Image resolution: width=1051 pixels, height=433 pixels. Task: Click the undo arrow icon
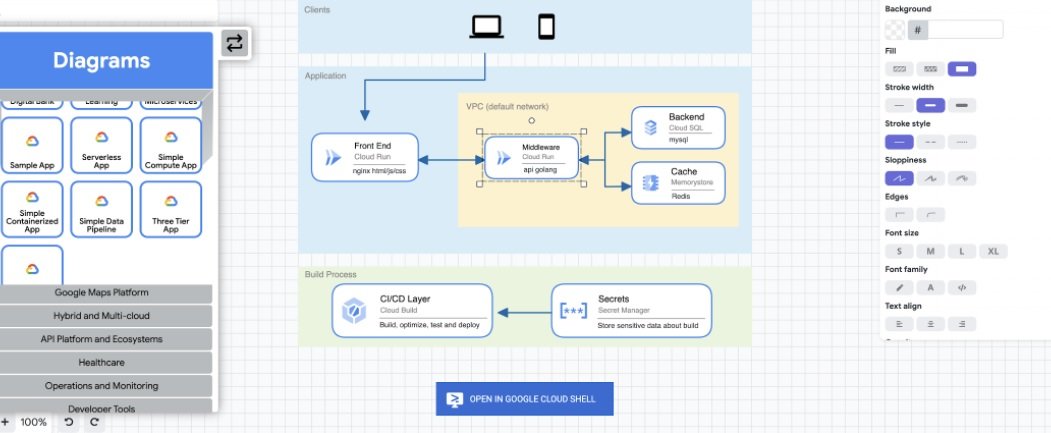69,422
